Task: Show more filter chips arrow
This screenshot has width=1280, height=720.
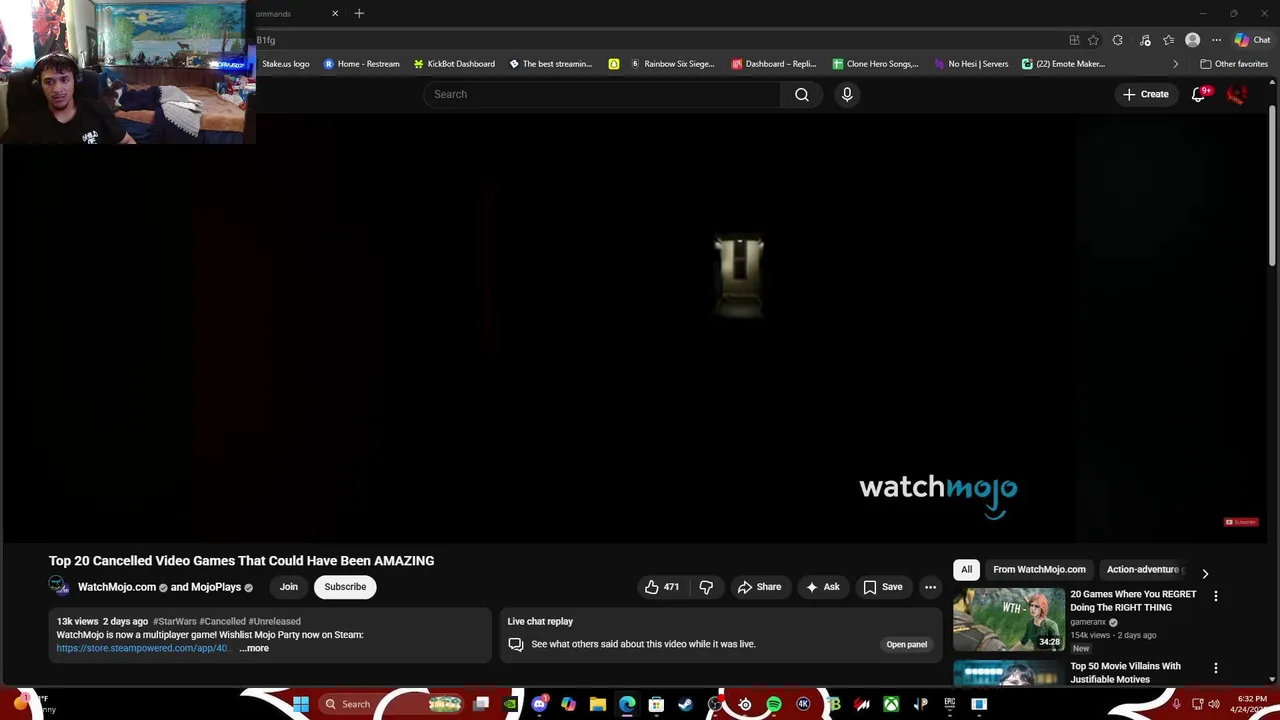Action: pyautogui.click(x=1205, y=573)
